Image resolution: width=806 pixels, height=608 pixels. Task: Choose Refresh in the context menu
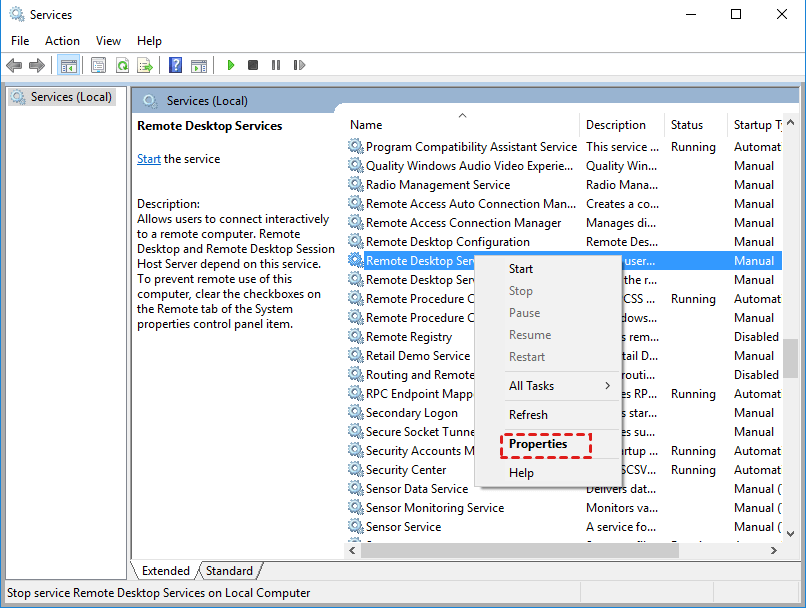(528, 415)
